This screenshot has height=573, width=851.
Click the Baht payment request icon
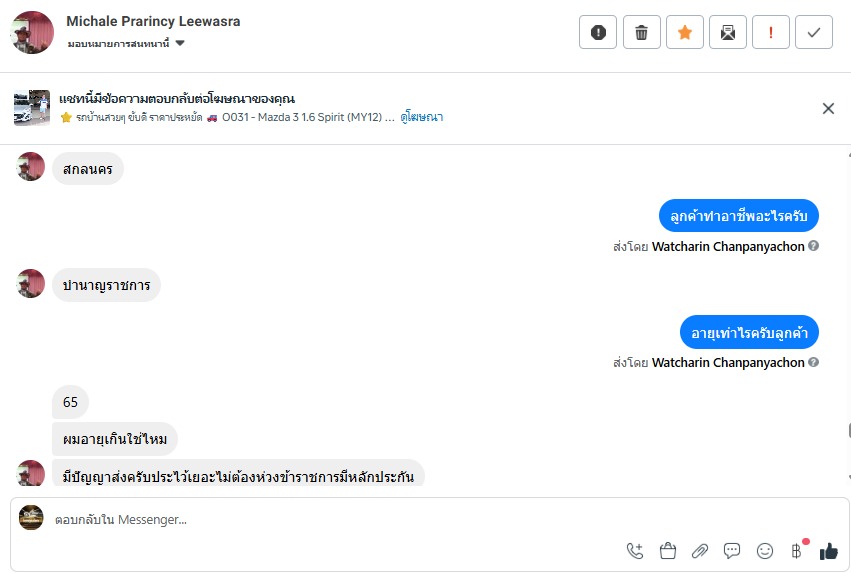click(797, 550)
